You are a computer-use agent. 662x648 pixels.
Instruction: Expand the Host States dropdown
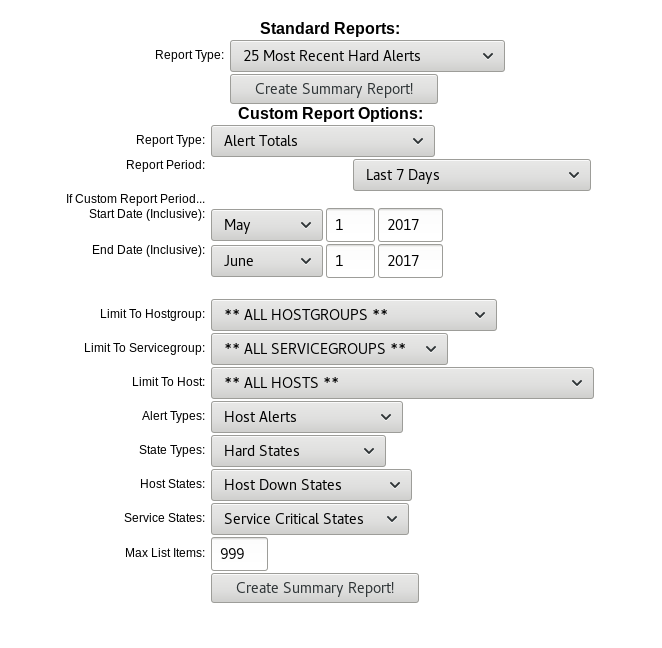(311, 485)
